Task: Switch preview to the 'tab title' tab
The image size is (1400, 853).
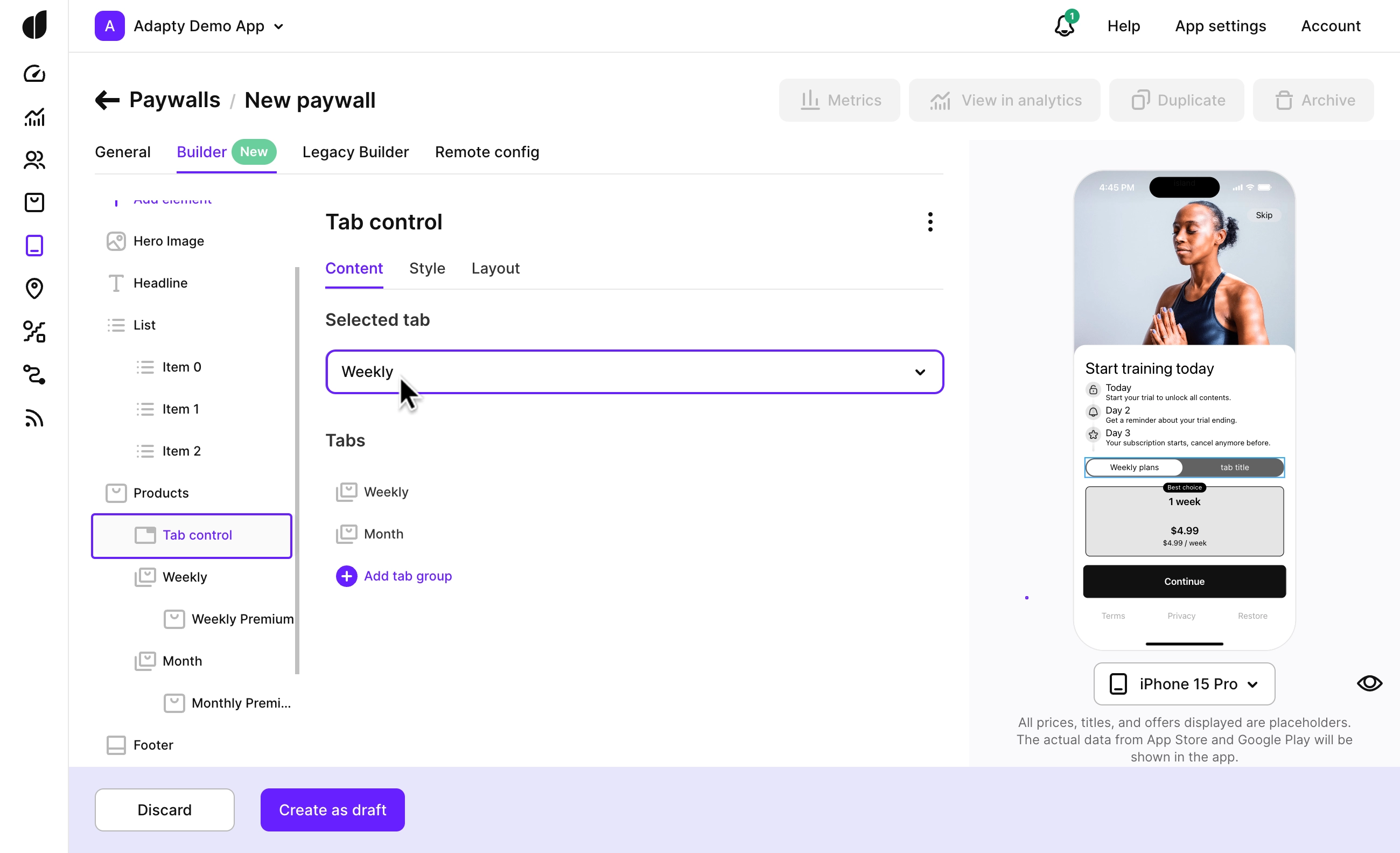Action: pos(1234,467)
